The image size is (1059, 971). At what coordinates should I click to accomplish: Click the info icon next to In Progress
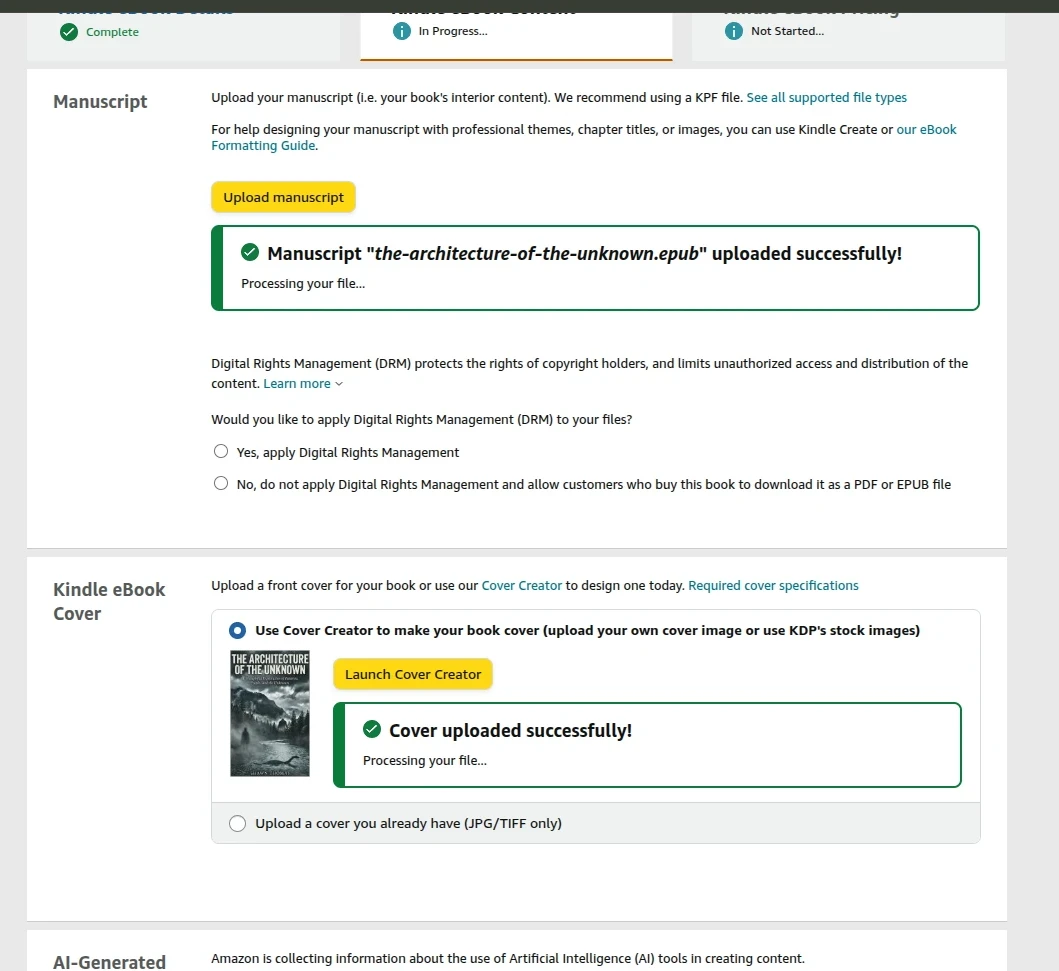point(402,31)
